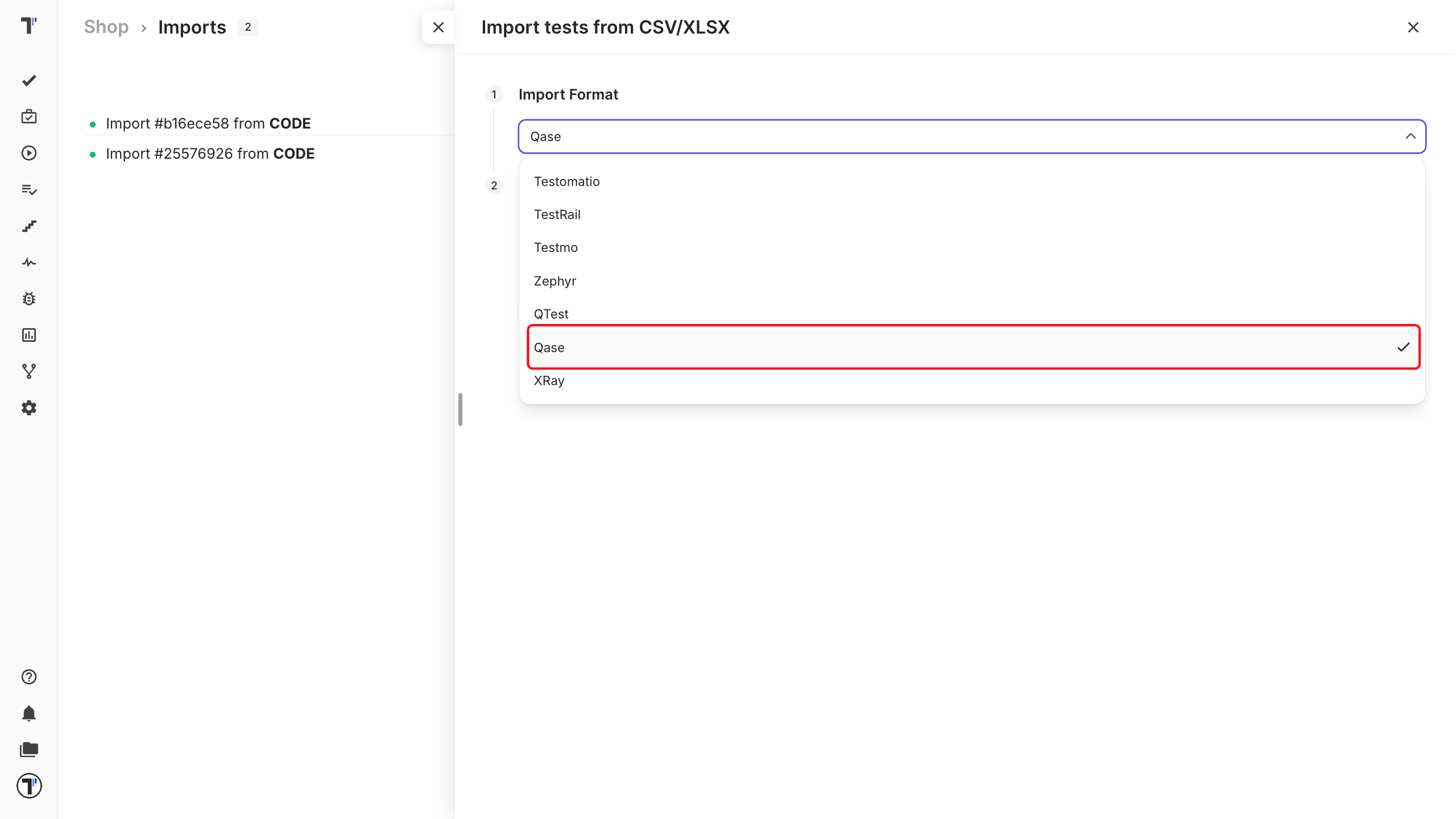
Task: Select Qase import format option
Action: click(x=973, y=347)
